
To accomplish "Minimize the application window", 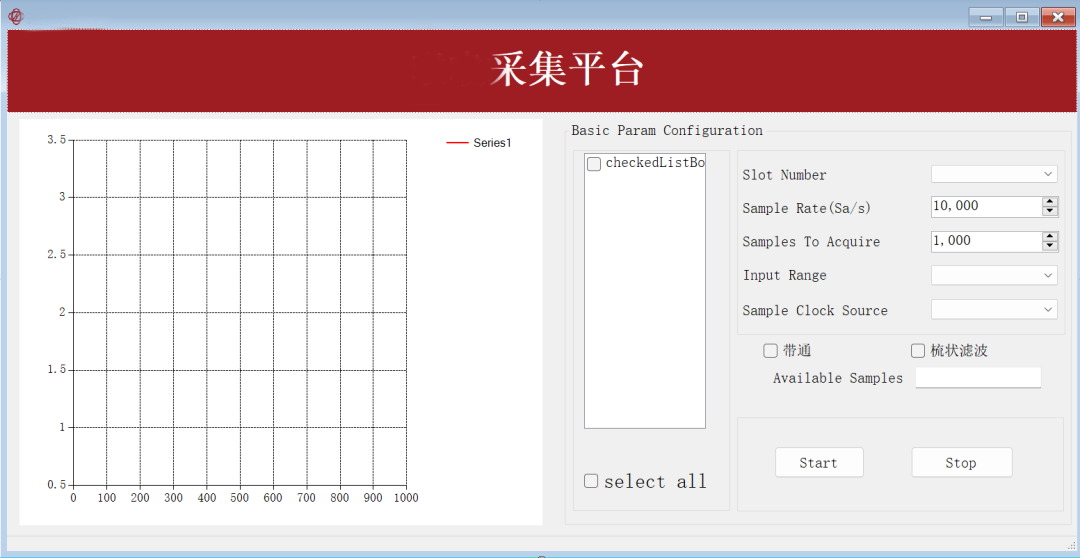I will point(986,17).
